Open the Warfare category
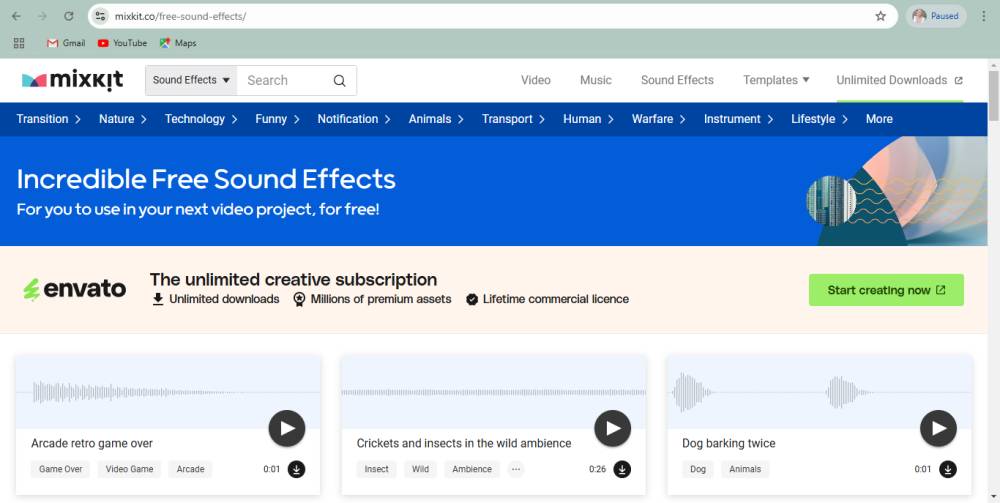The image size is (1000, 503). pos(659,119)
